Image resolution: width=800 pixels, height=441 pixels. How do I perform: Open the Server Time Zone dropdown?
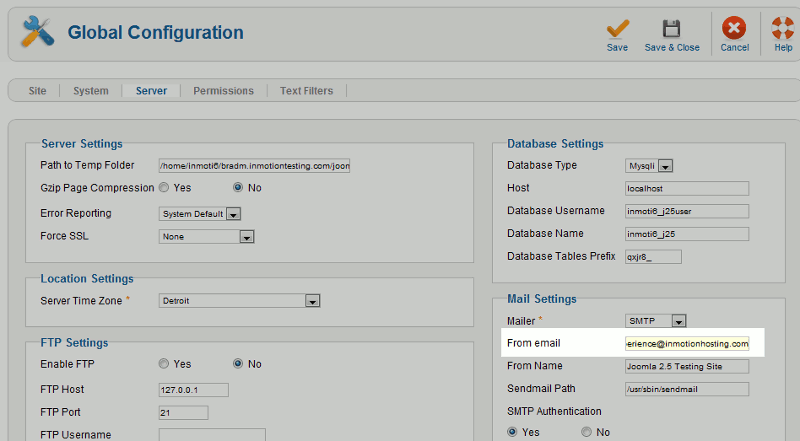[x=312, y=301]
